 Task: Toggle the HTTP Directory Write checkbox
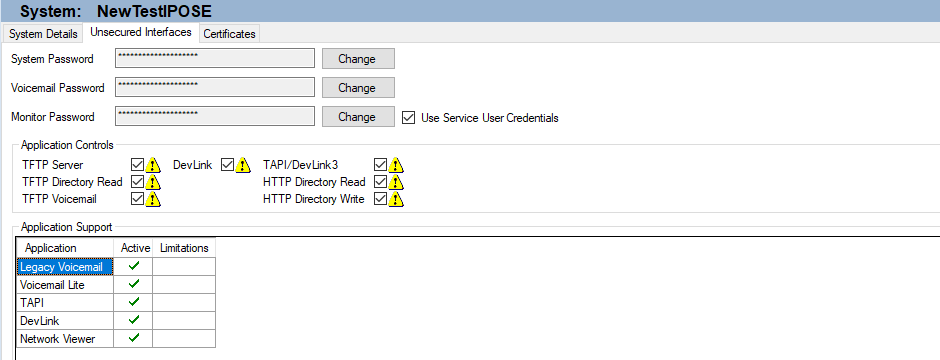380,199
